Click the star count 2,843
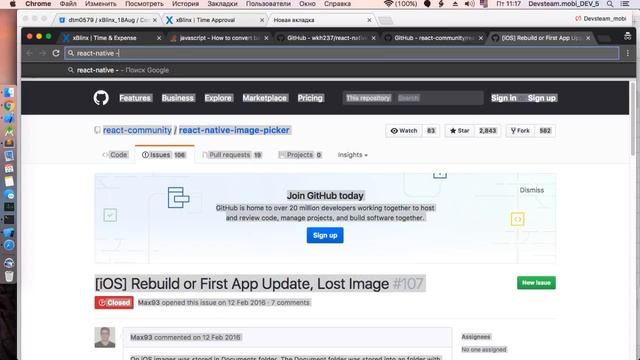This screenshot has height=360, width=640. (487, 131)
